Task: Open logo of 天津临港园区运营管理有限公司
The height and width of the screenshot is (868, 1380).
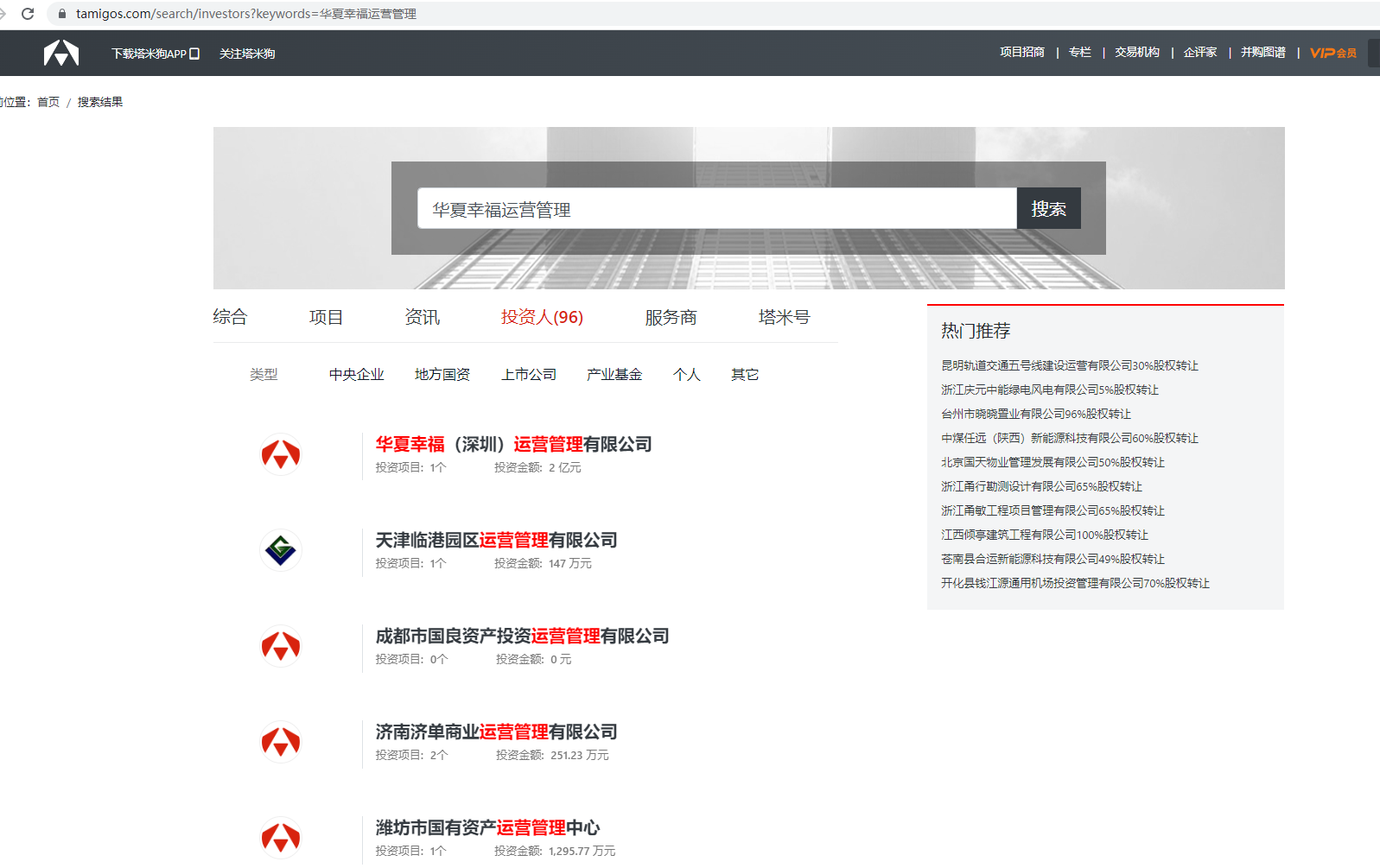Action: coord(281,550)
